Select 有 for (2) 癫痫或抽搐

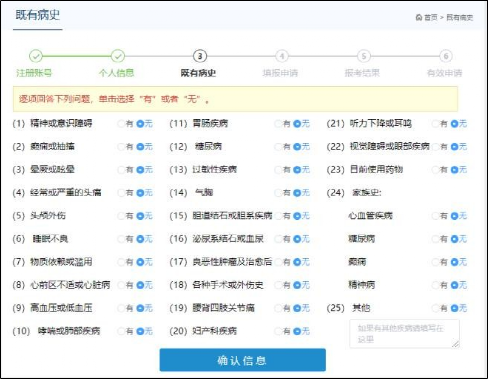tap(121, 147)
